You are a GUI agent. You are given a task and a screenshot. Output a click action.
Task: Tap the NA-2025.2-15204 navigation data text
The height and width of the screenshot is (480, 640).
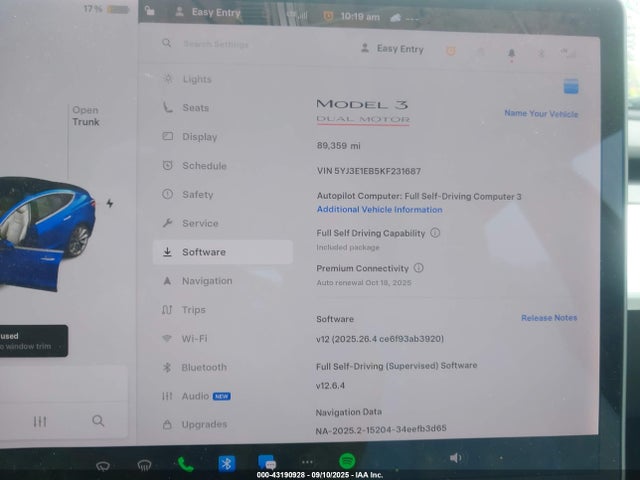[381, 429]
